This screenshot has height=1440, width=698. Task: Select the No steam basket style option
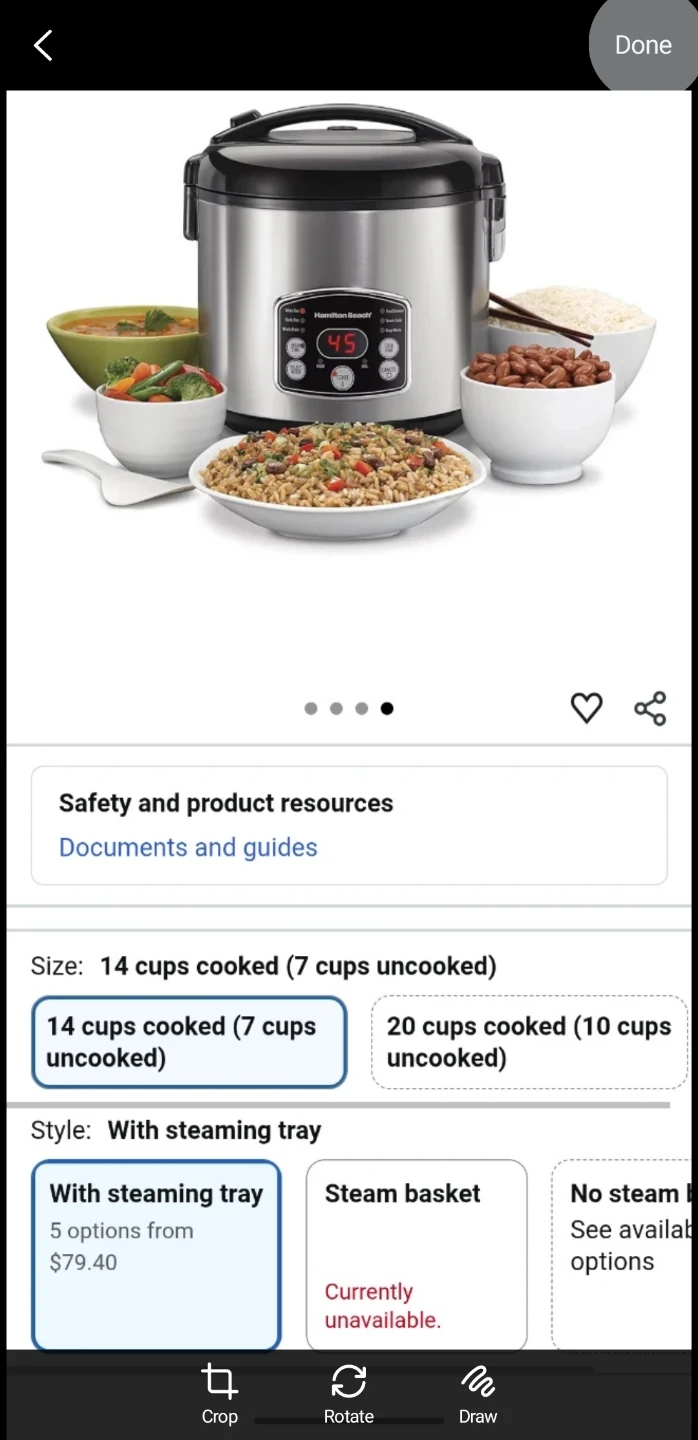click(624, 1255)
